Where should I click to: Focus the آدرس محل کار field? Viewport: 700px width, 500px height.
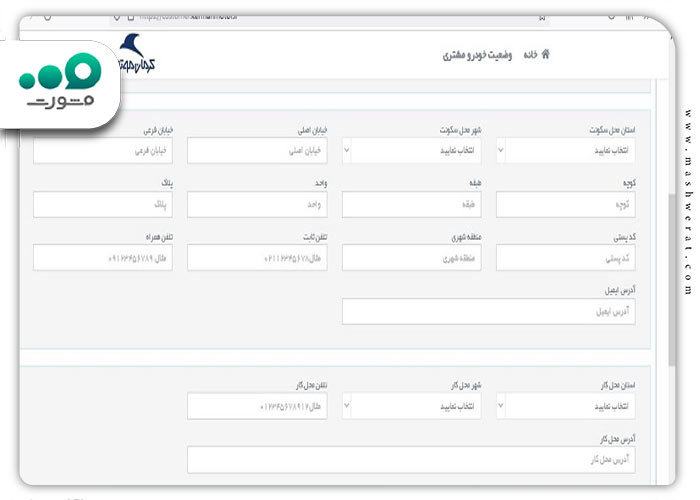pyautogui.click(x=412, y=459)
